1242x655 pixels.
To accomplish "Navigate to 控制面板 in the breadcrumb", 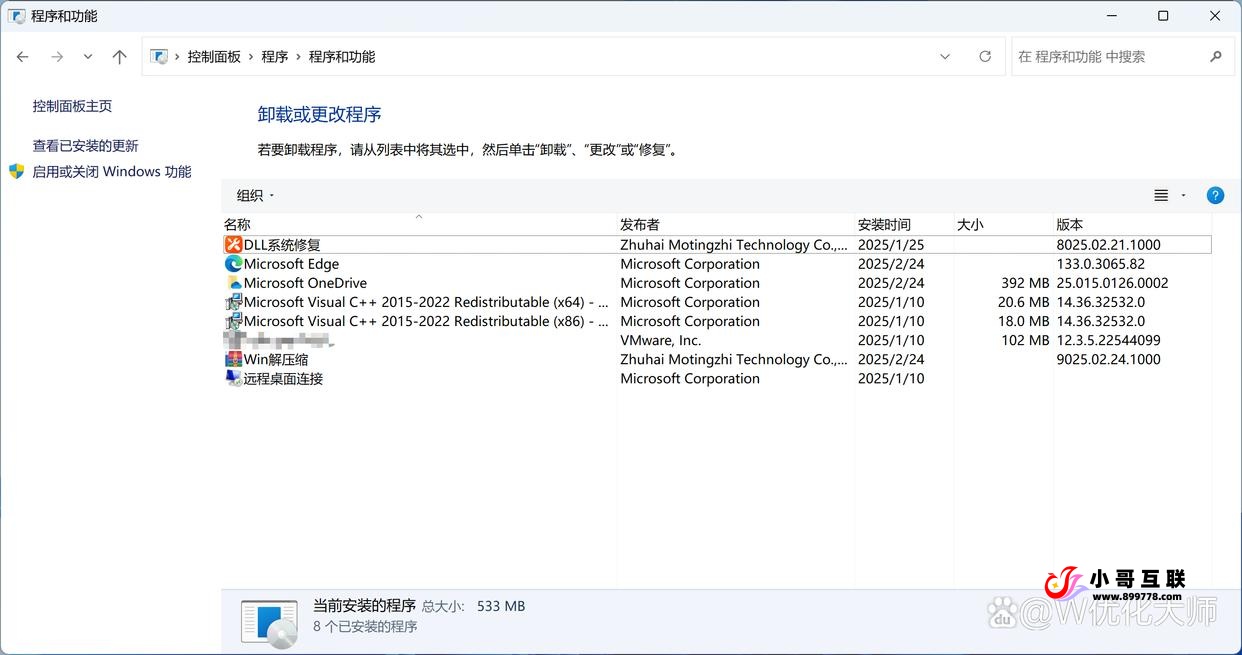I will (x=217, y=56).
